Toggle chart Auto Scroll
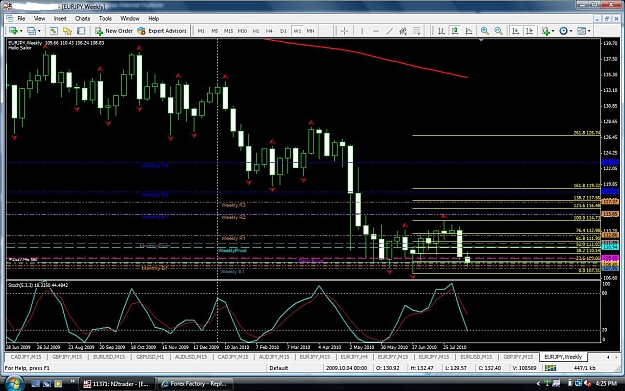This screenshot has height=391, width=625. point(515,31)
